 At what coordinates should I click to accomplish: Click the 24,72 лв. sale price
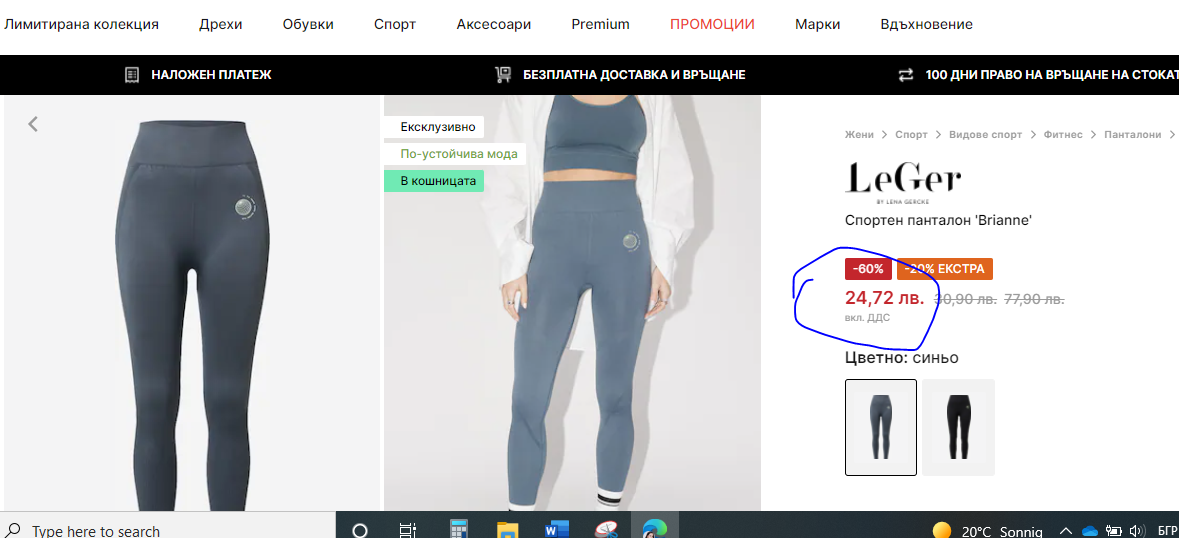(885, 298)
